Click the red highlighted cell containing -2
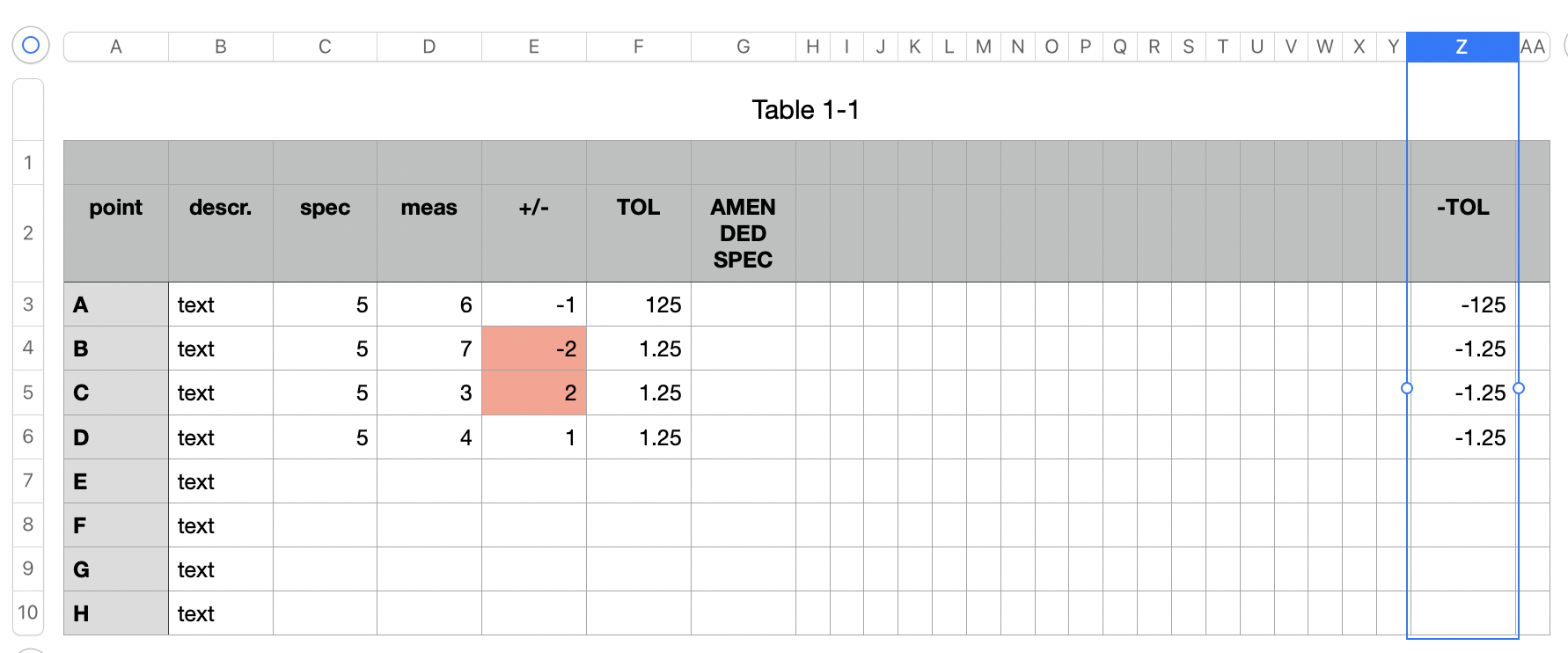The image size is (1568, 653). [534, 349]
